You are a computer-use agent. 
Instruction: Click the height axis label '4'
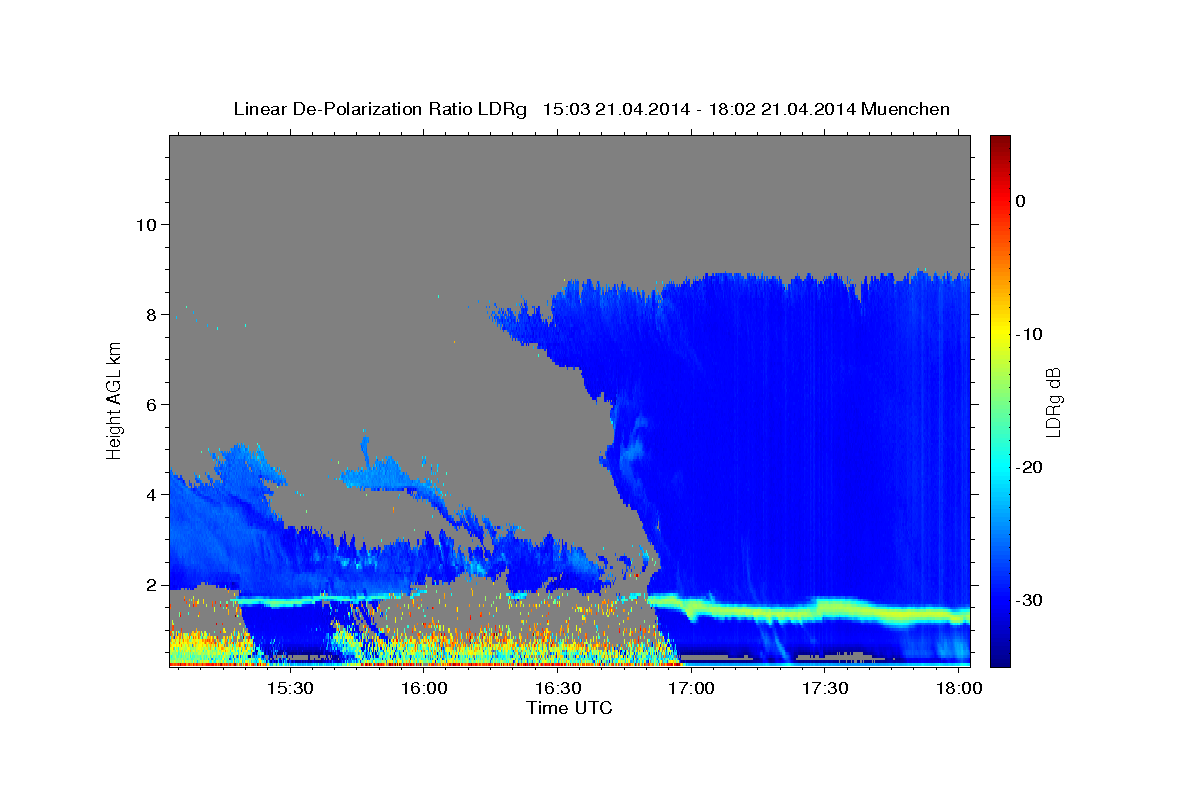(149, 494)
